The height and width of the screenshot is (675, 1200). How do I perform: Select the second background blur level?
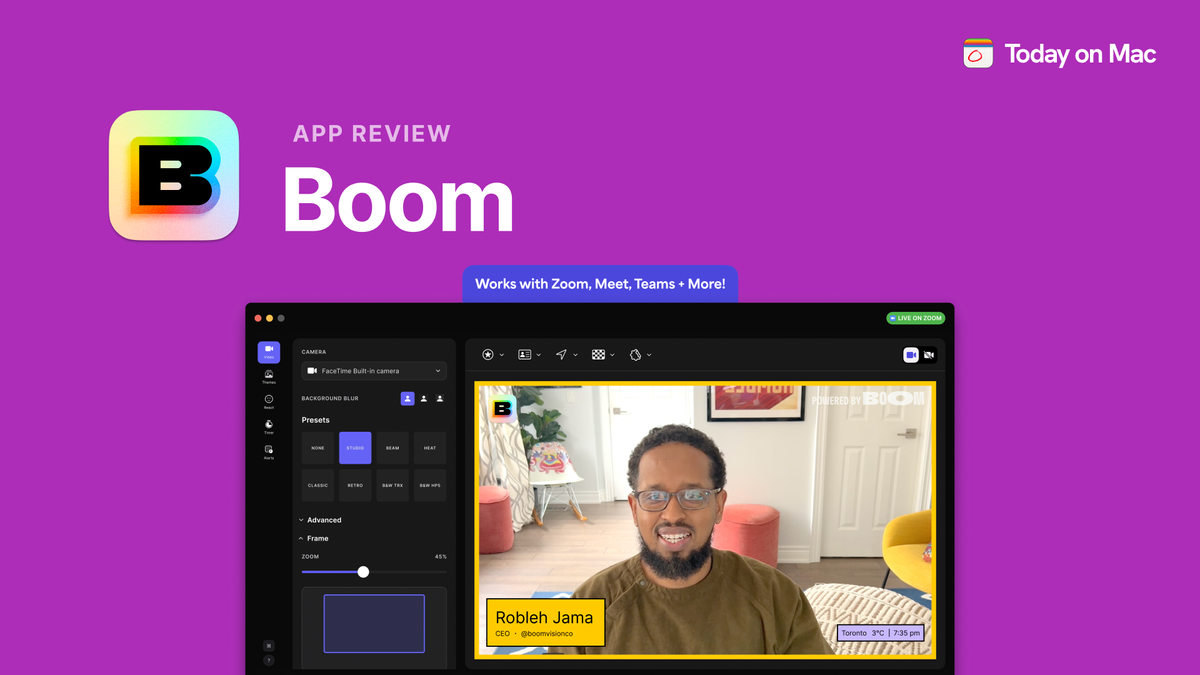click(x=424, y=398)
